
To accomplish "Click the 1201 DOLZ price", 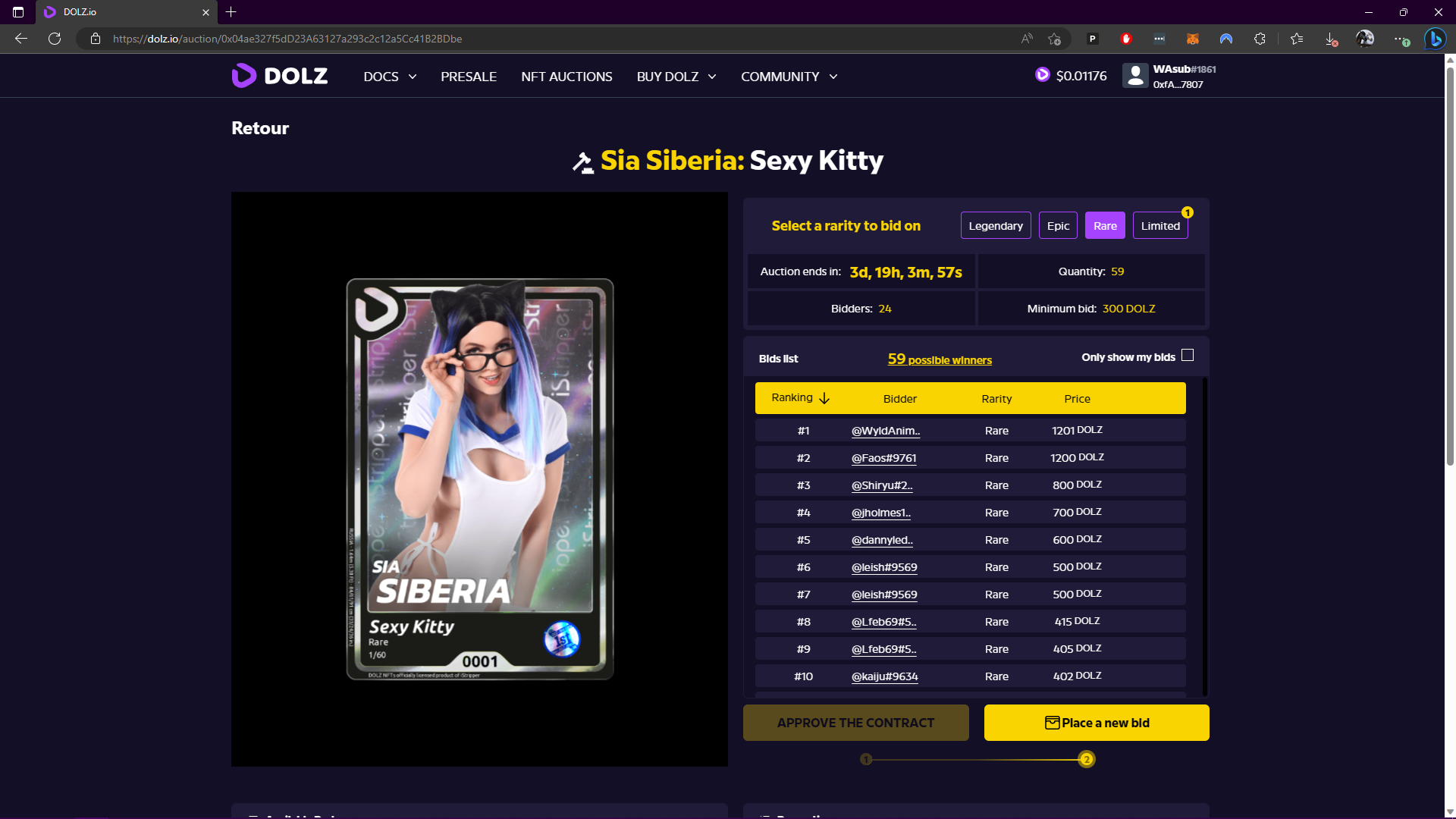I will [1077, 430].
